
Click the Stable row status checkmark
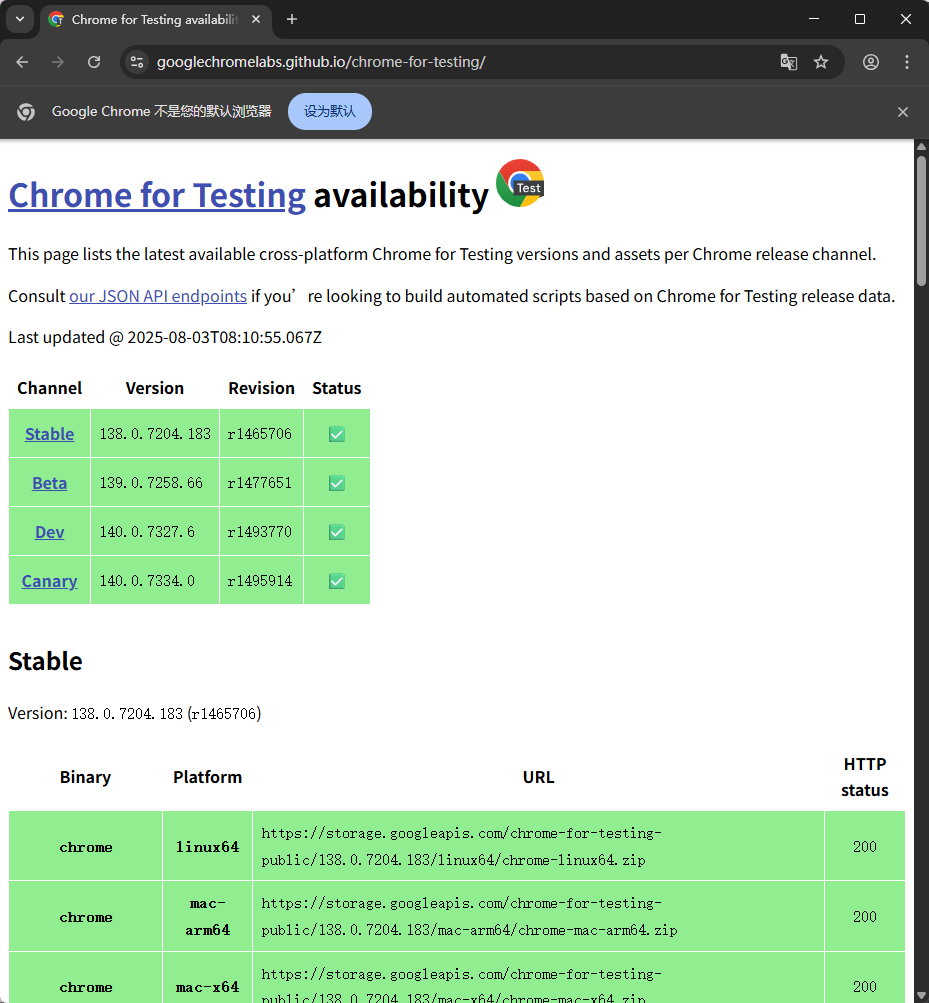(x=337, y=434)
